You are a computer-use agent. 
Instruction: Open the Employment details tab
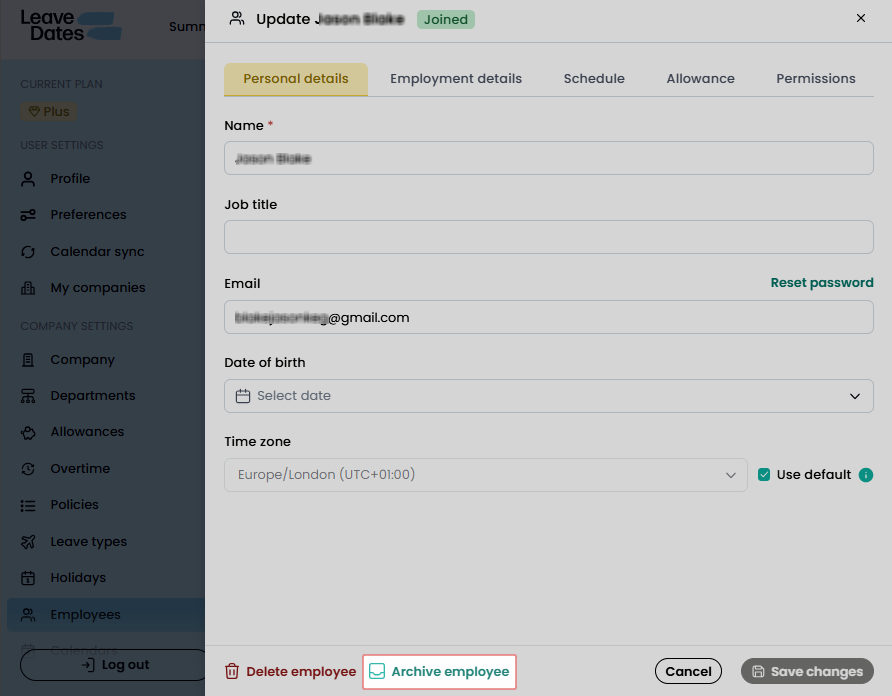click(x=456, y=79)
